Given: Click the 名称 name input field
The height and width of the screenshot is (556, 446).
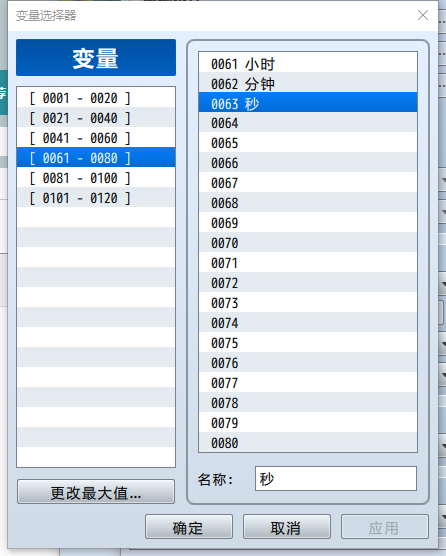Looking at the screenshot, I should (336, 479).
